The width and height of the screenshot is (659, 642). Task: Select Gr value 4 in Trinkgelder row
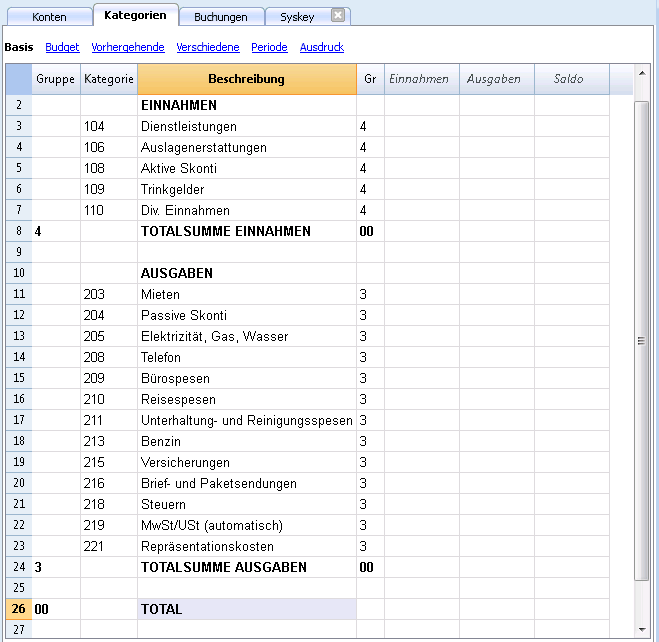coord(370,189)
